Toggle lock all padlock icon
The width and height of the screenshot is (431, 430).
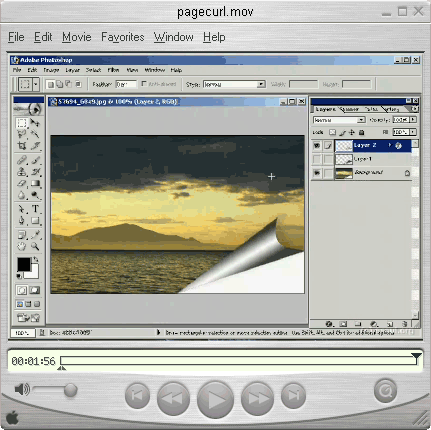(x=361, y=132)
